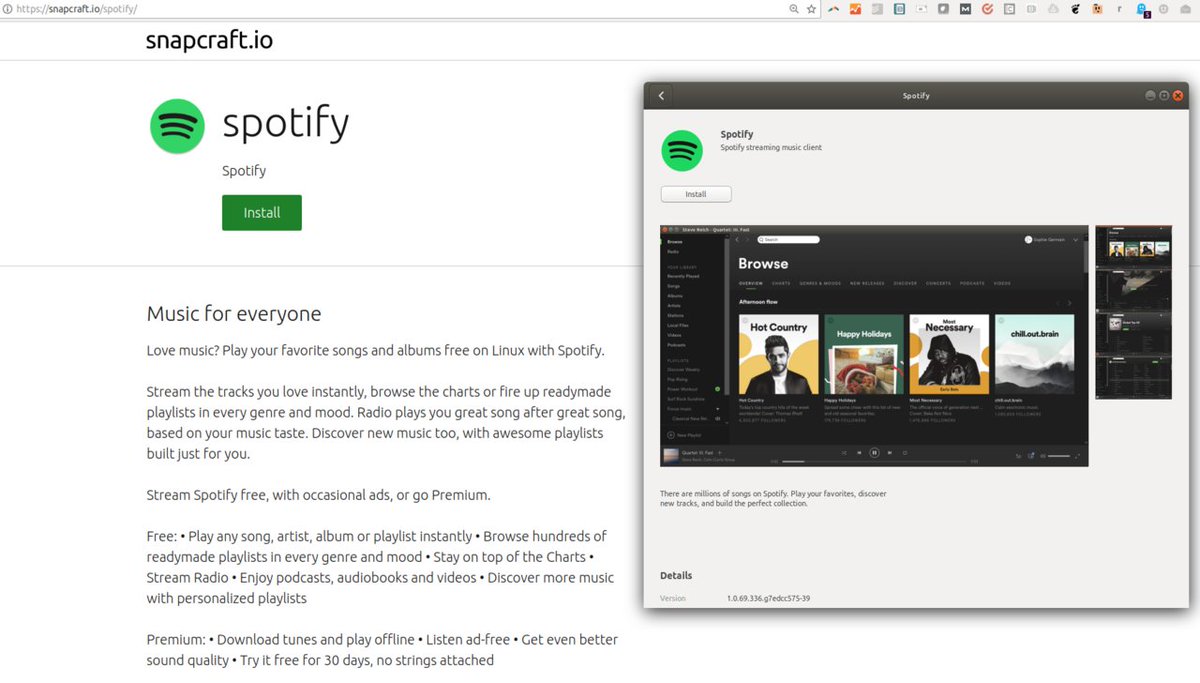This screenshot has height=683, width=1200.
Task: Click the grey Install button in Software window
Action: (696, 194)
